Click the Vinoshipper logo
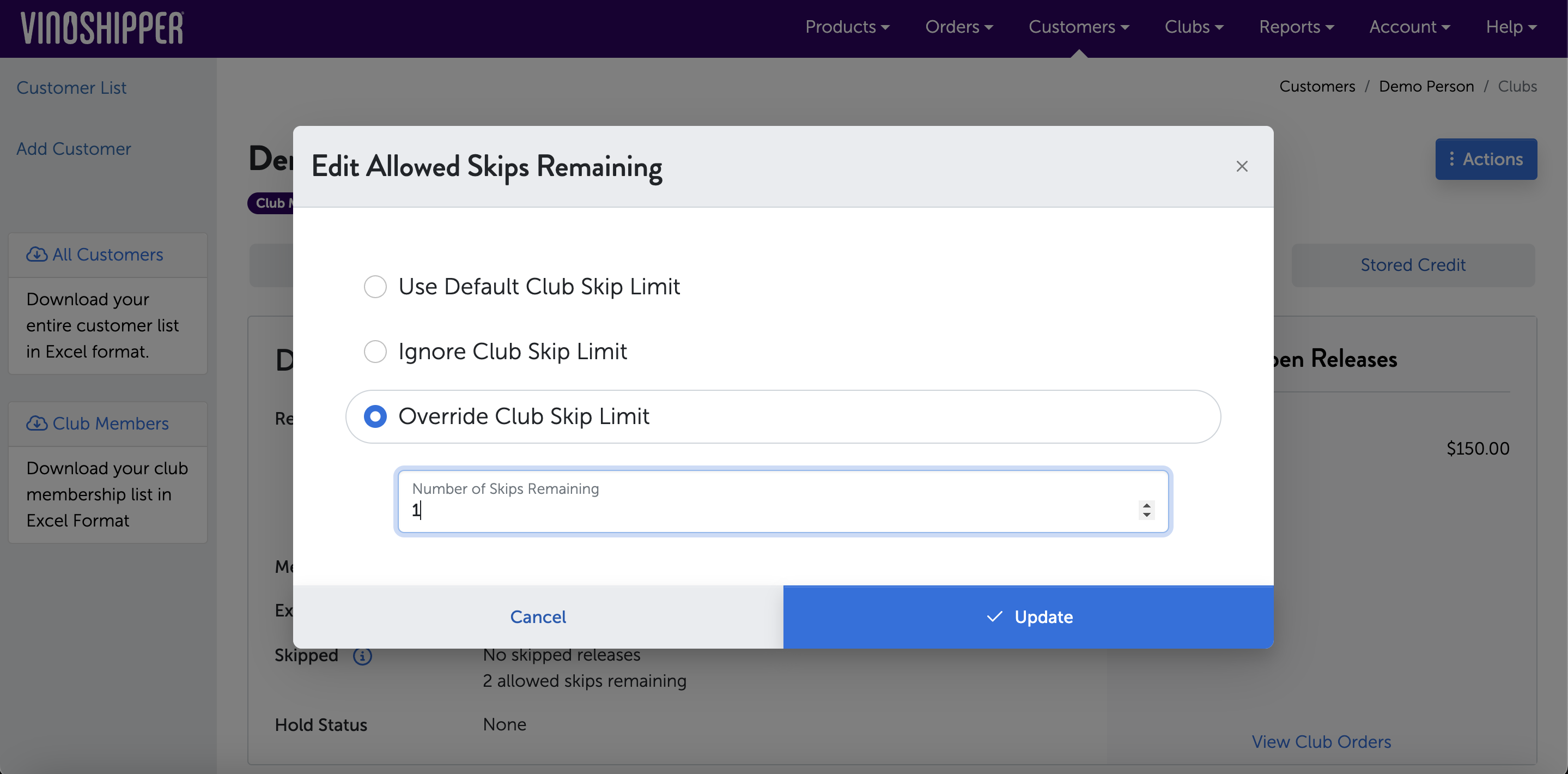 coord(102,28)
